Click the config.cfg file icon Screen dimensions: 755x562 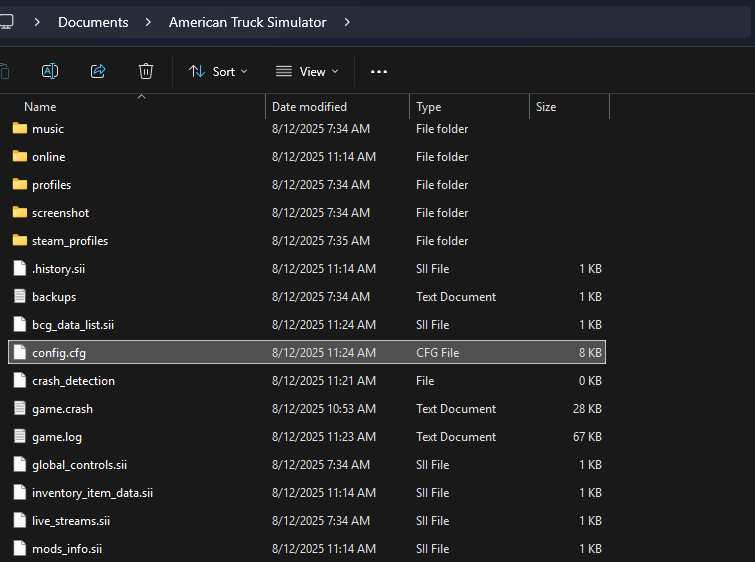pyautogui.click(x=20, y=352)
